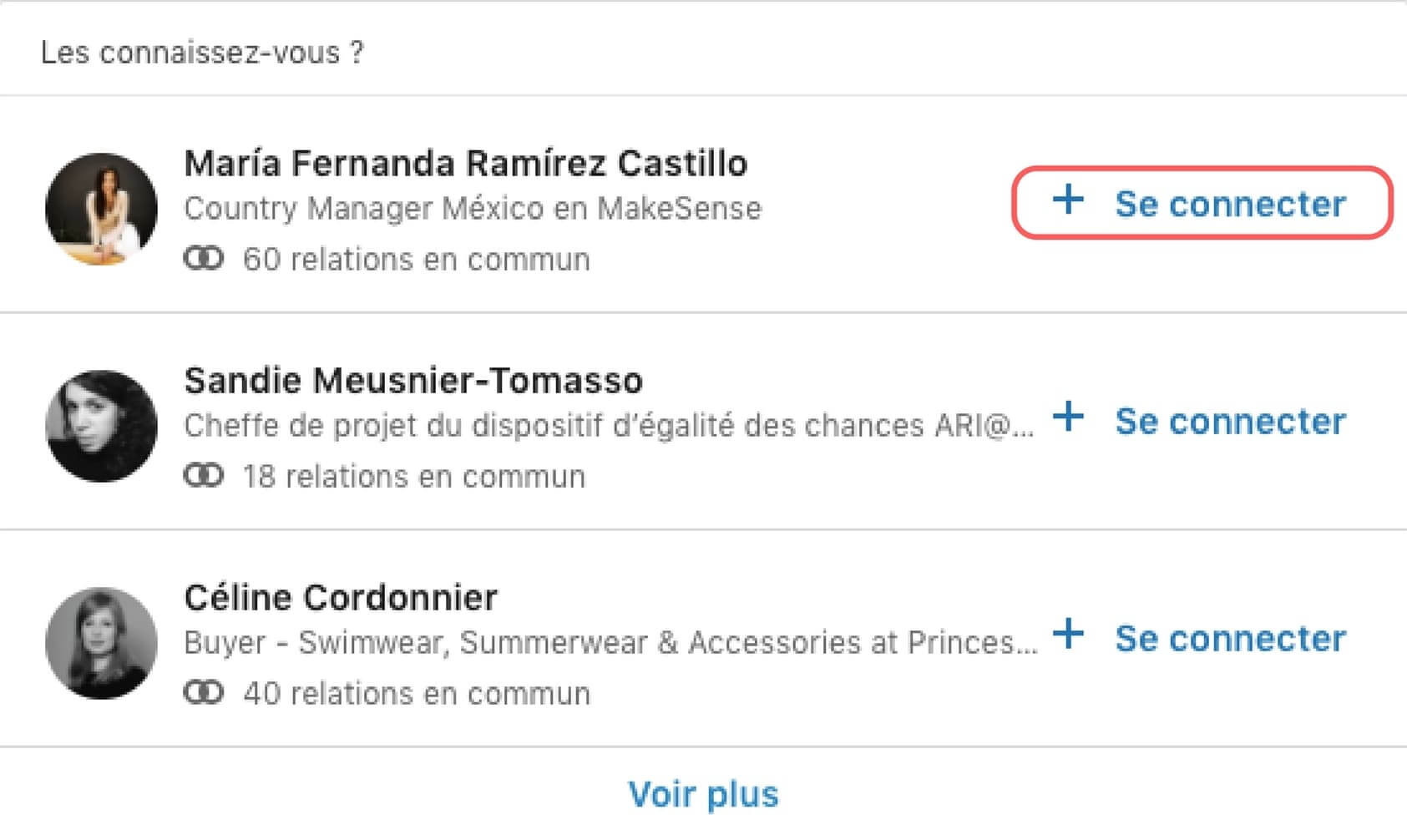This screenshot has height=840, width=1407.
Task: Open Sandie Meusnier-Tomasso's profile photo
Action: pos(102,425)
